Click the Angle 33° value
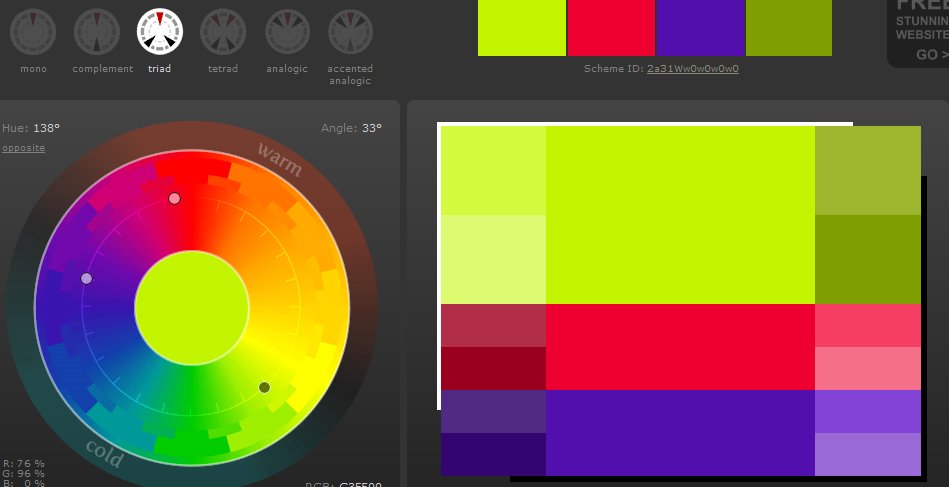The height and width of the screenshot is (487, 949). [371, 128]
